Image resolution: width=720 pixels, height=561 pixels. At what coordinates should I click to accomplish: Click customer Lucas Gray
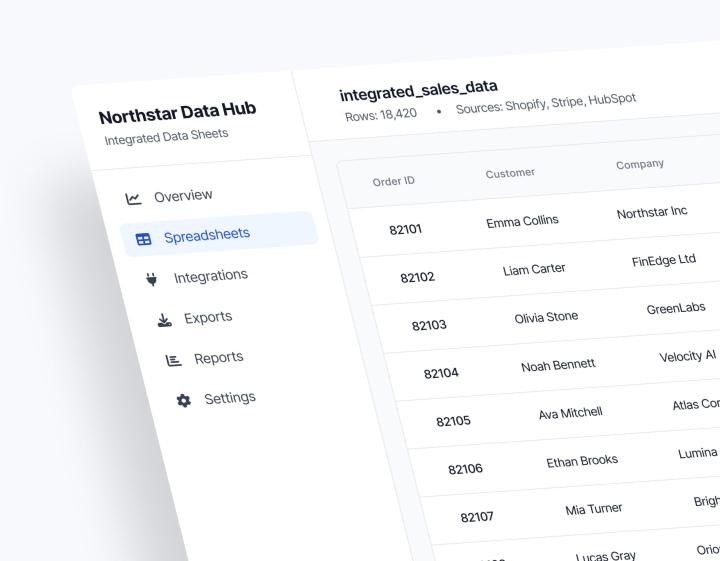pos(606,555)
